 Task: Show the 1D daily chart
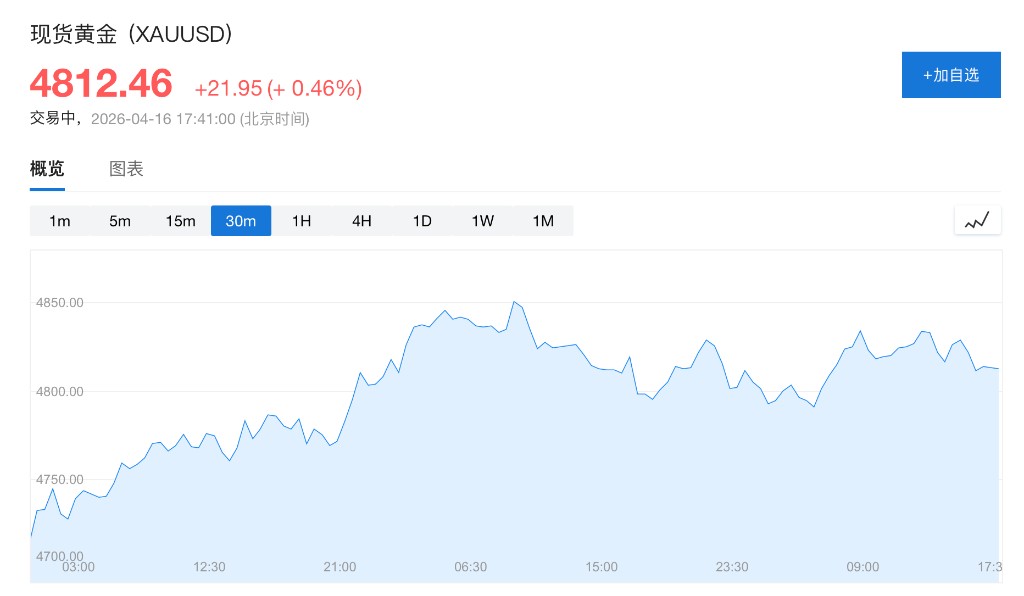pos(422,221)
